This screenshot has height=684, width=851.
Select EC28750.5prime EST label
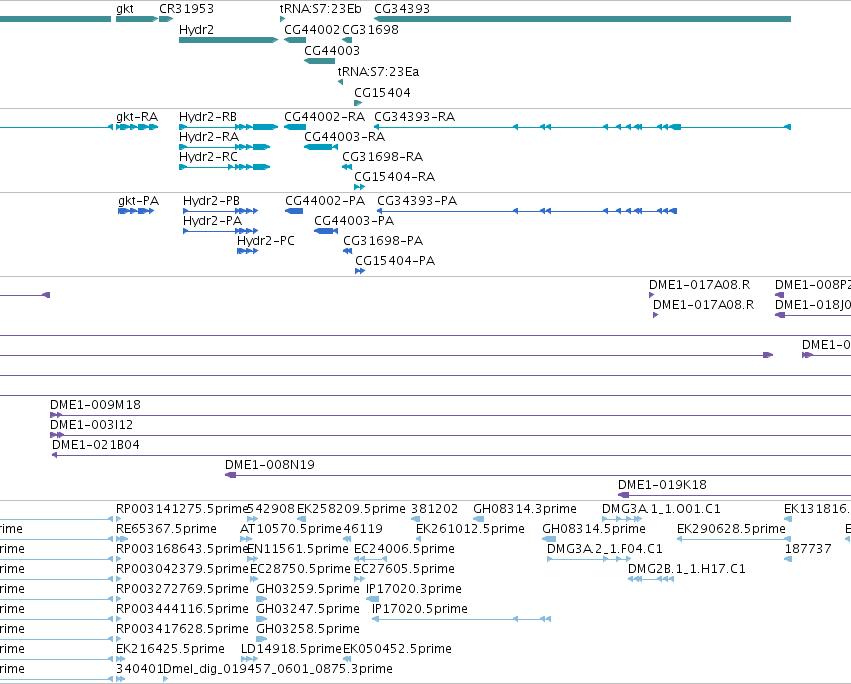coord(300,569)
